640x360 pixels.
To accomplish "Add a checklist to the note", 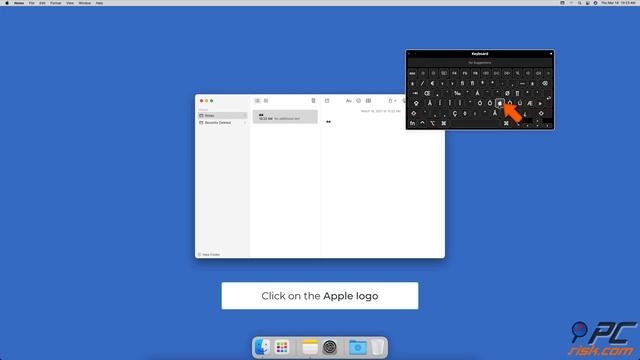I will coord(358,100).
